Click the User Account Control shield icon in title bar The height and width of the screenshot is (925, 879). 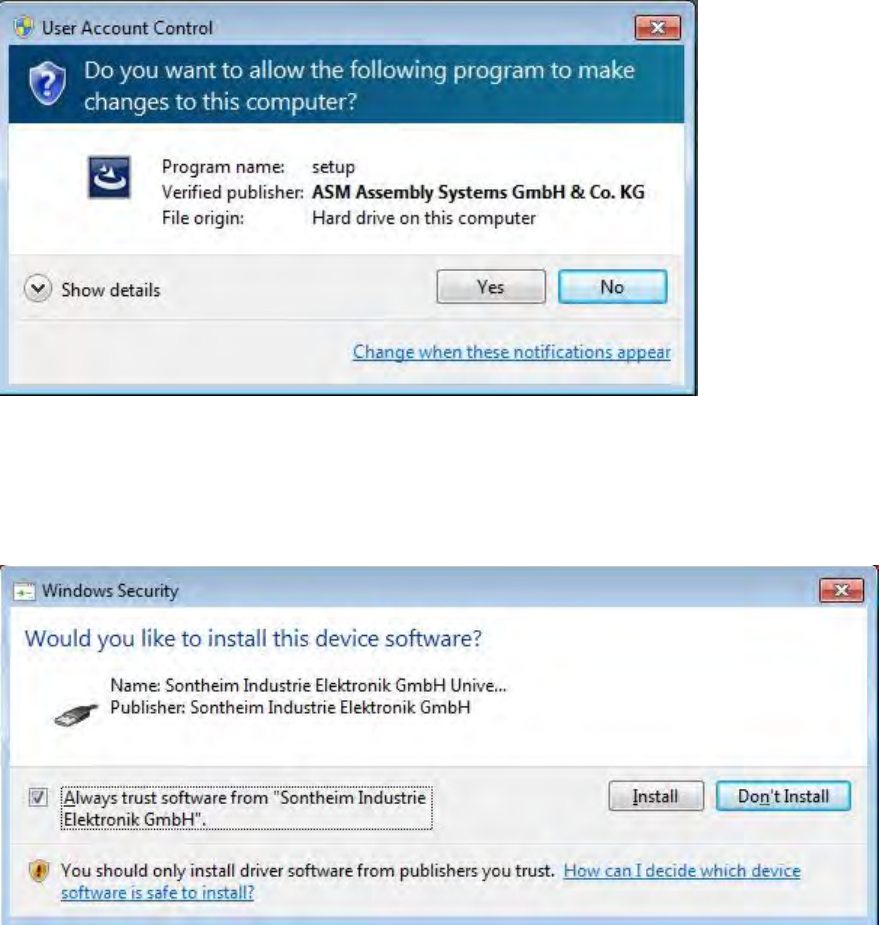tap(24, 28)
